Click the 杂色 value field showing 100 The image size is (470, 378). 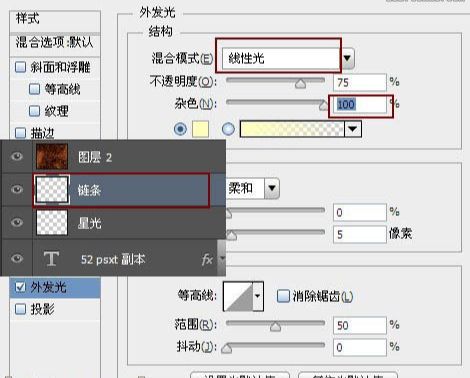coord(360,105)
